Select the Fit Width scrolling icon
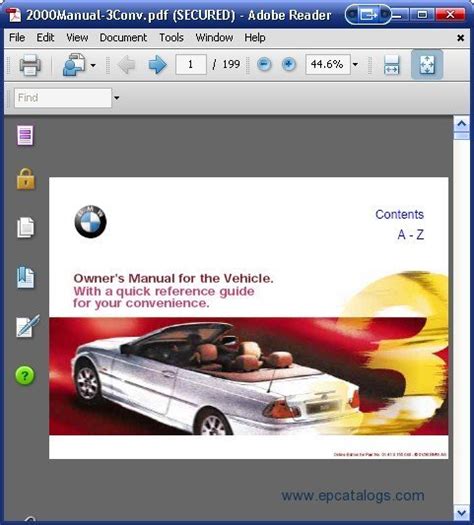Image resolution: width=474 pixels, height=525 pixels. [x=392, y=65]
